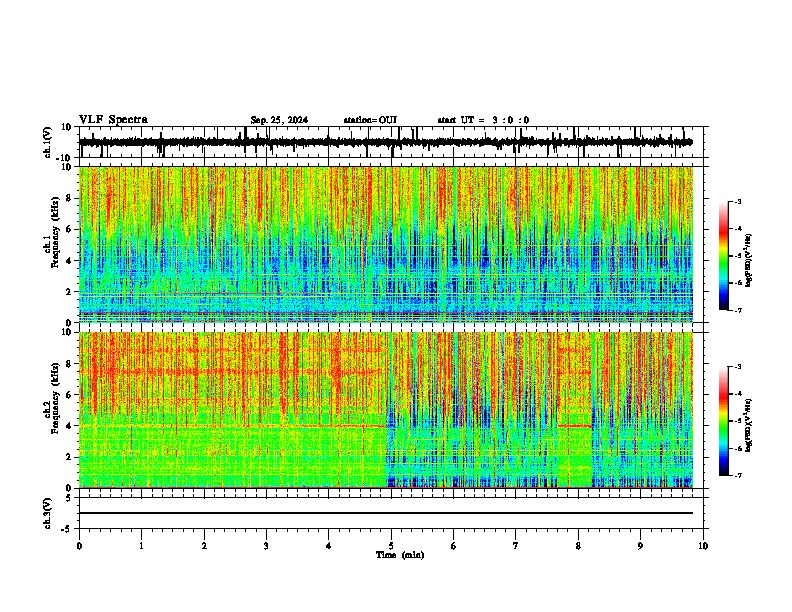The height and width of the screenshot is (612, 792).
Task: Click the "VLF Spectra" plot title
Action: (x=113, y=120)
